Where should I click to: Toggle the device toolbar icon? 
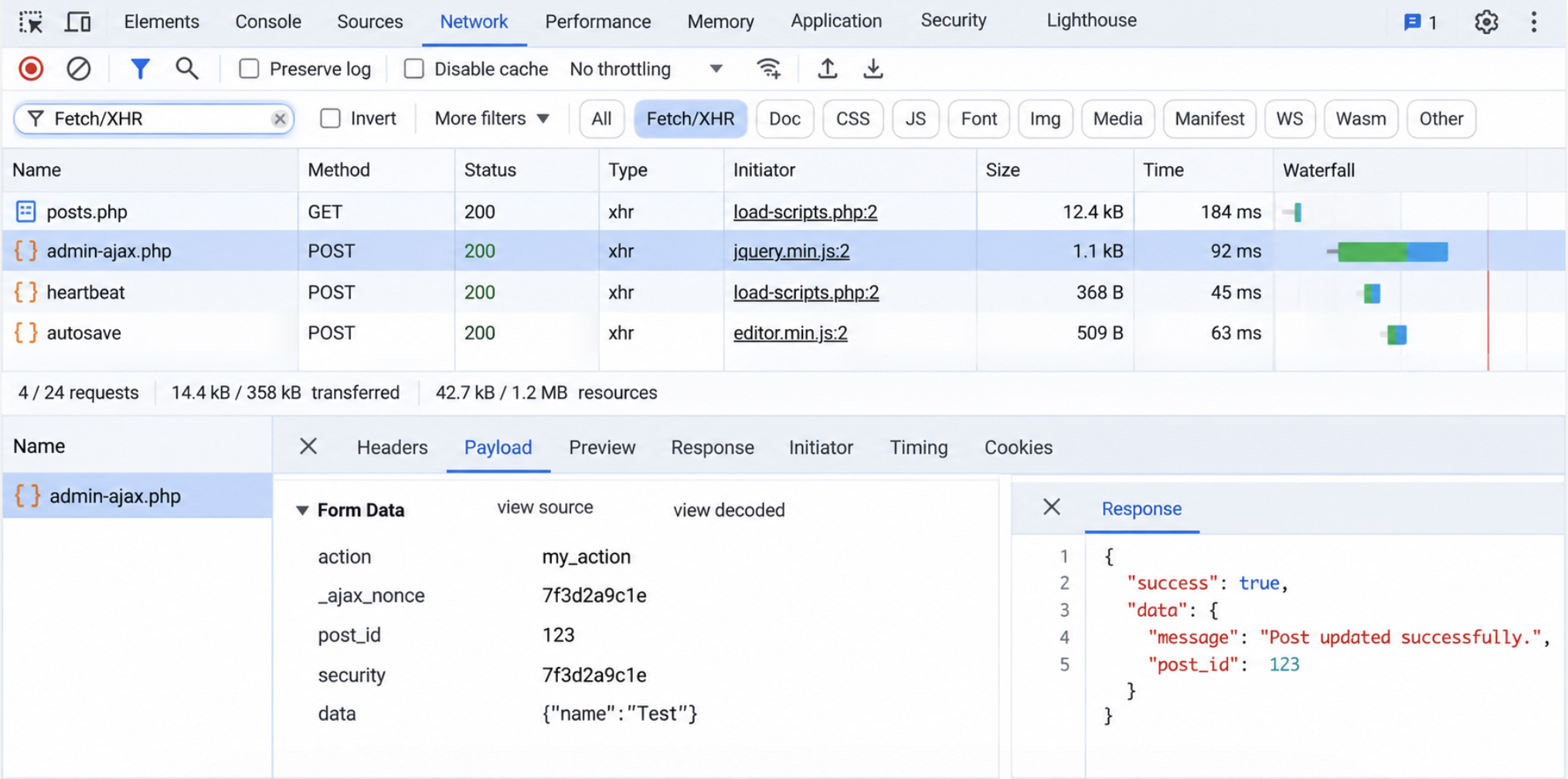tap(77, 22)
